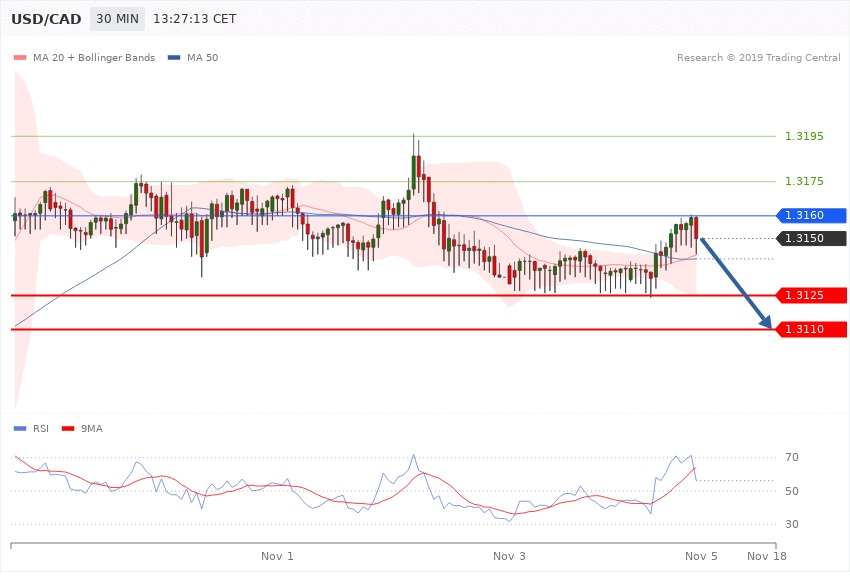Click the Nov 18 date axis label
The image size is (850, 576).
coord(767,556)
